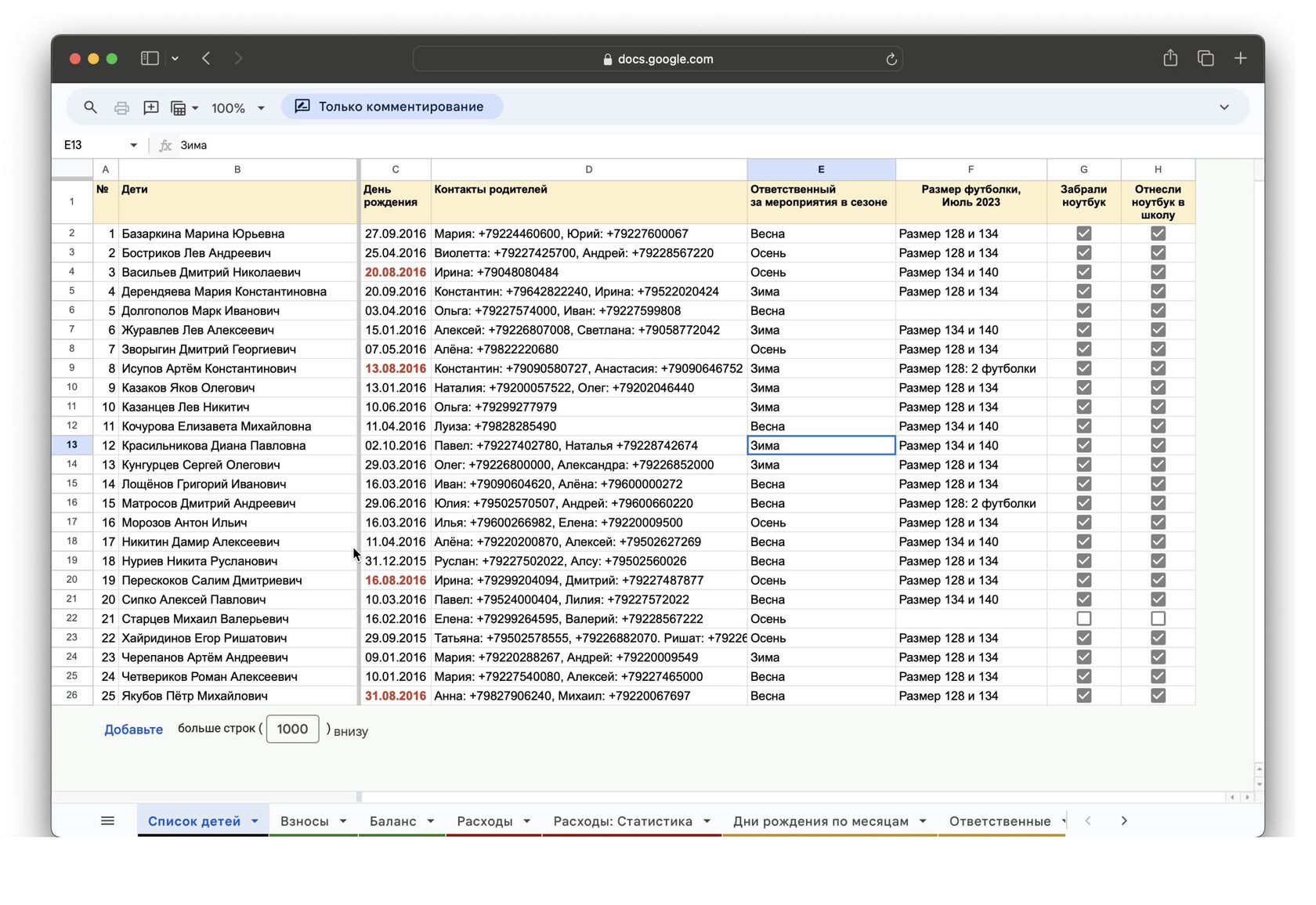This screenshot has width=1316, height=905.
Task: Click the print icon
Action: (x=121, y=107)
